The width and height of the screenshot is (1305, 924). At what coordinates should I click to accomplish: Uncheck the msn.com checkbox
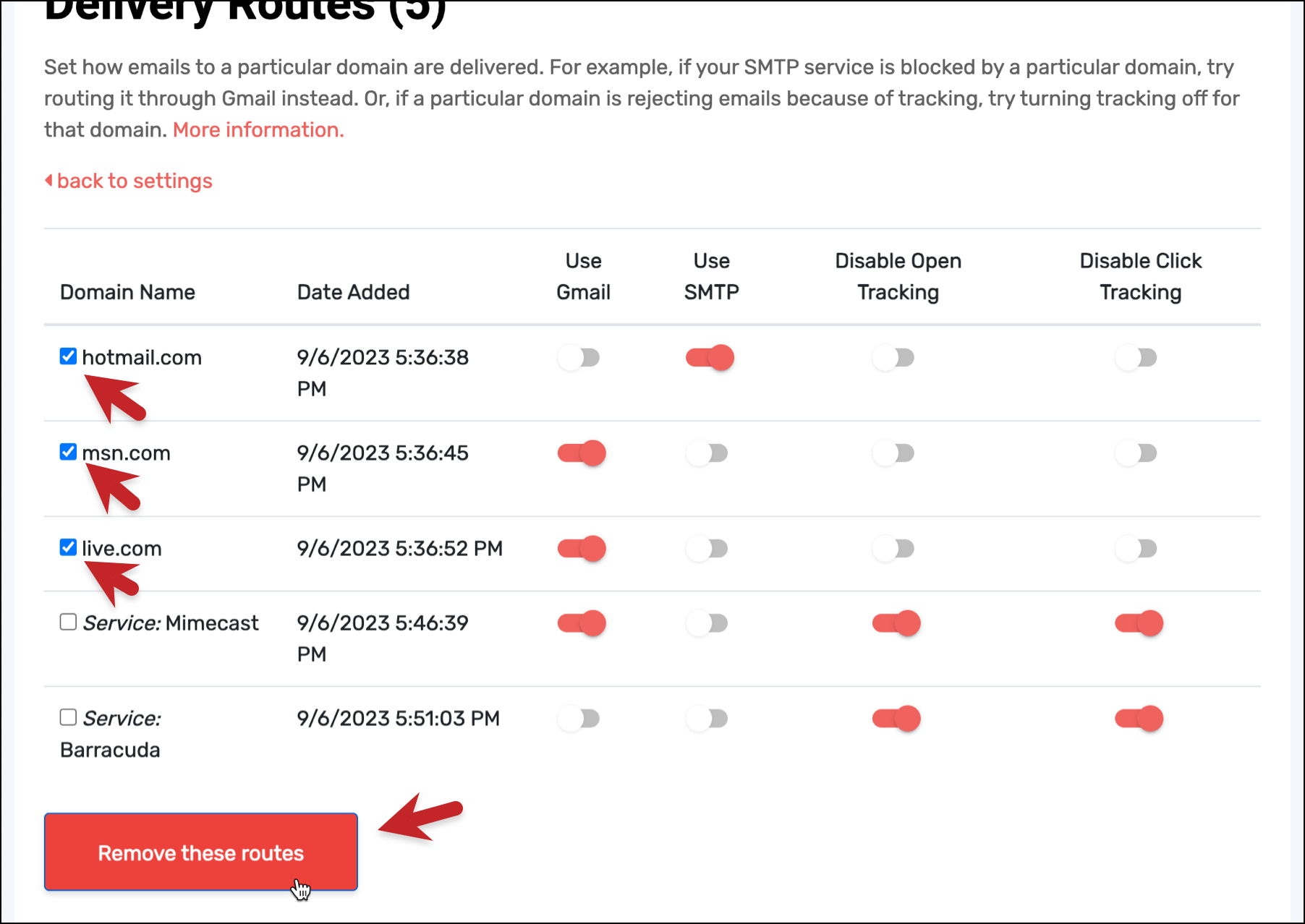[x=68, y=452]
